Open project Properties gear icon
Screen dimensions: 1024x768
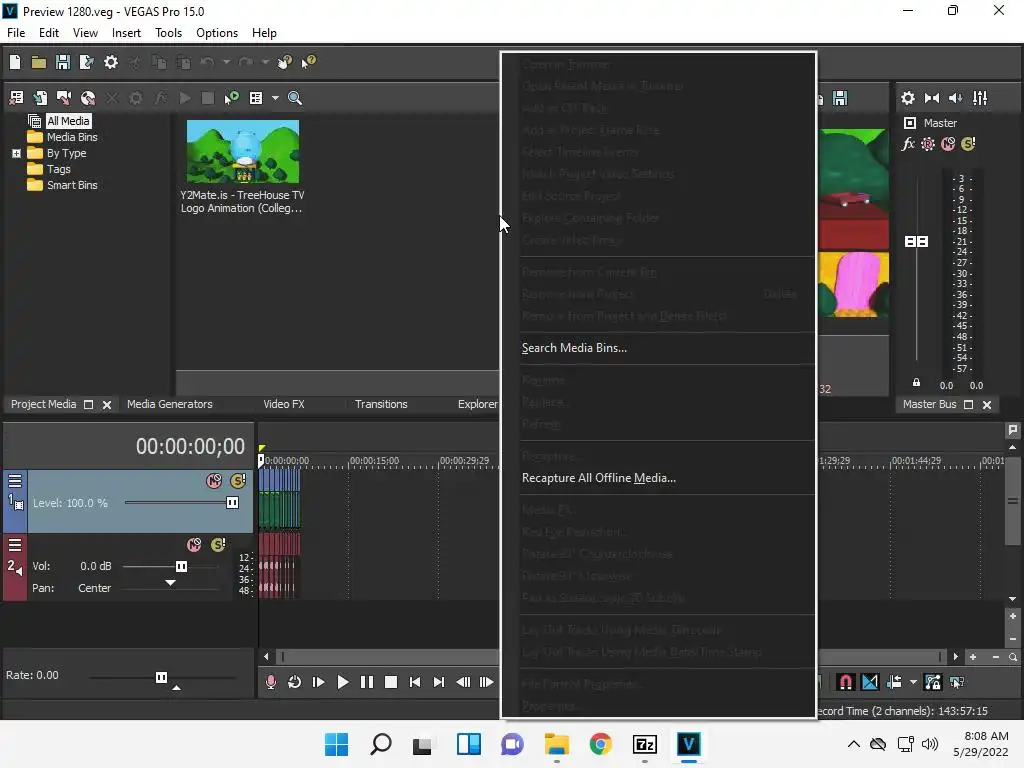pyautogui.click(x=111, y=62)
